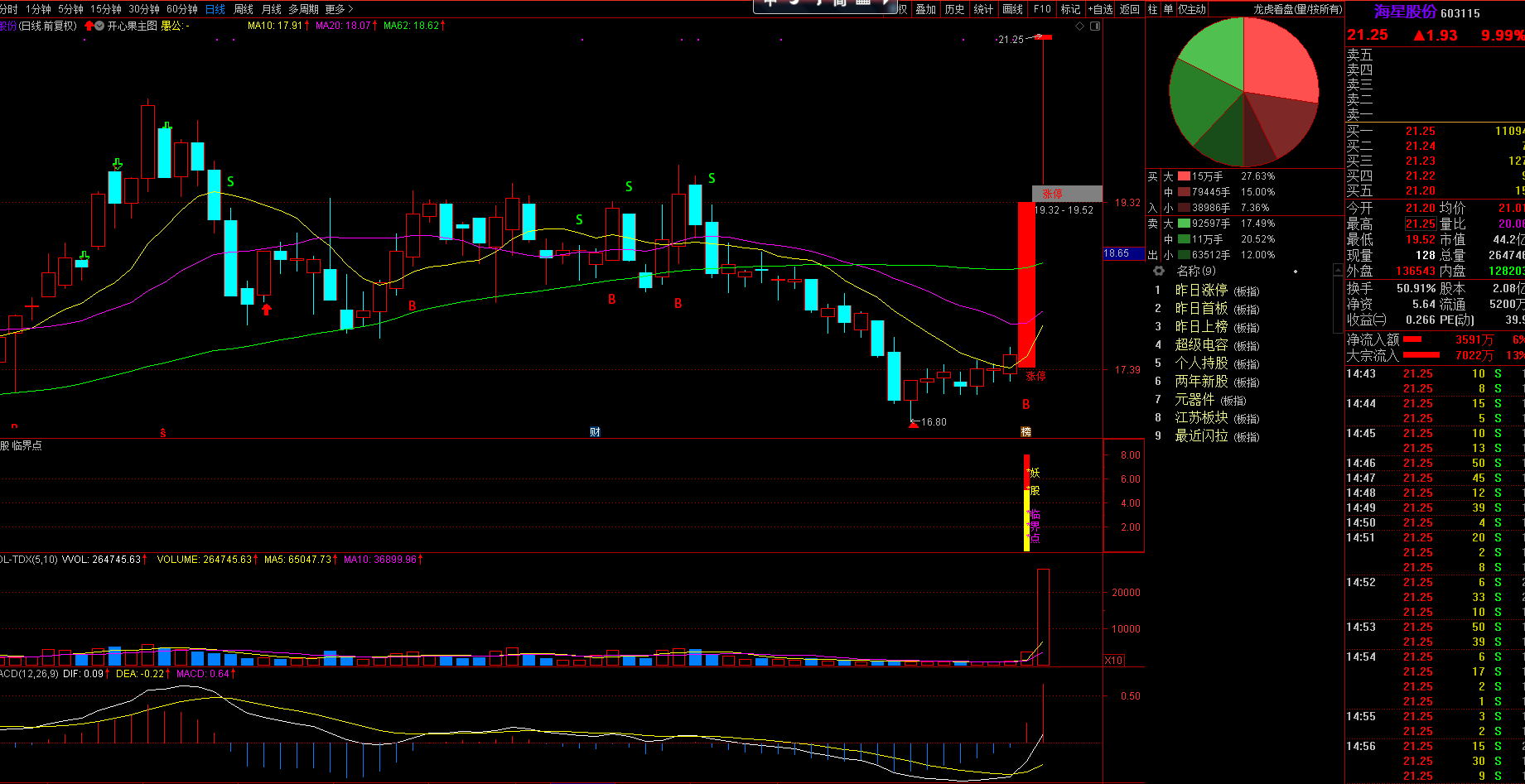Click the X10 volume scale icon
This screenshot has width=1525, height=784.
1114,660
